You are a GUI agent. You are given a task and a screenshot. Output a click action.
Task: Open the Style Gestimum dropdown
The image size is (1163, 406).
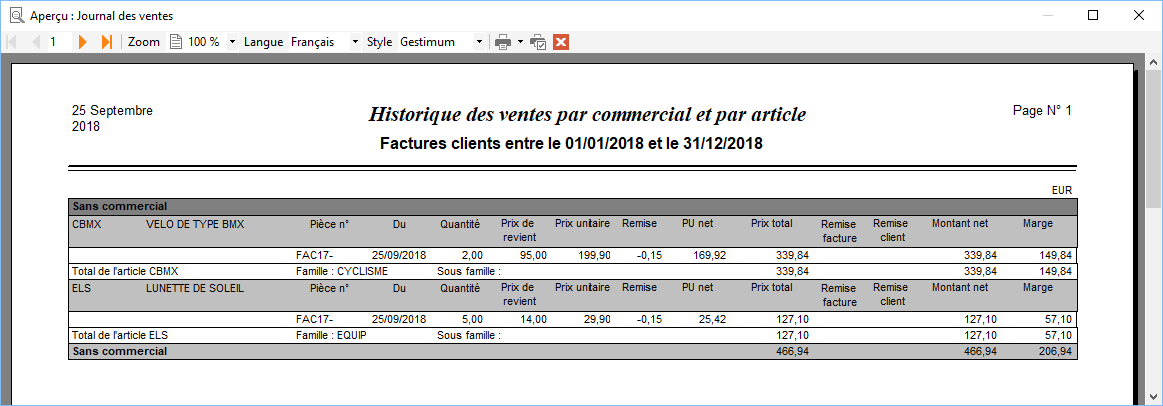[x=479, y=42]
